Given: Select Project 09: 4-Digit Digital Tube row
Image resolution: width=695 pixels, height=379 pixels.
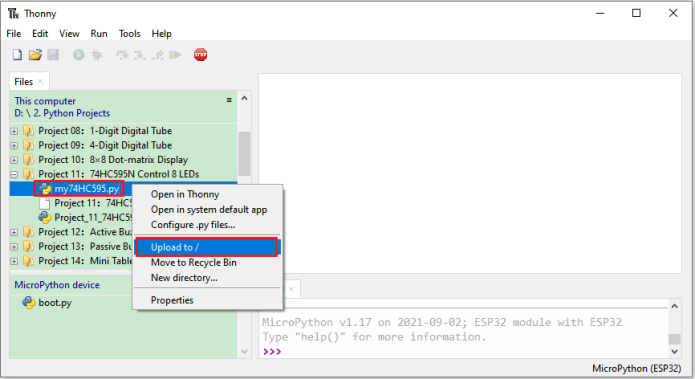Looking at the screenshot, I should point(105,145).
